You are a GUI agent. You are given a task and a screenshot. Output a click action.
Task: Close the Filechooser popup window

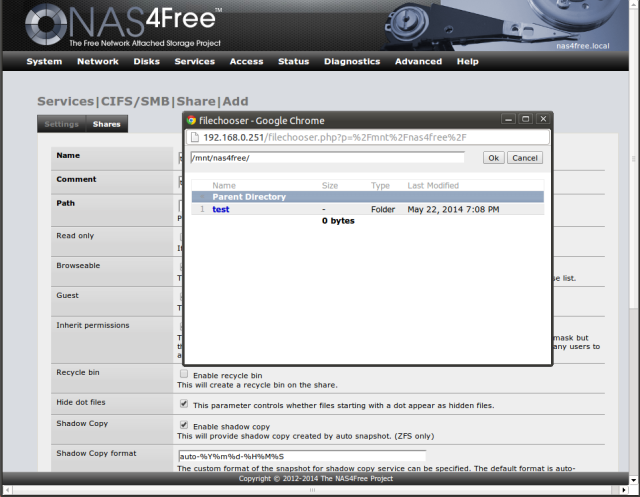click(543, 119)
